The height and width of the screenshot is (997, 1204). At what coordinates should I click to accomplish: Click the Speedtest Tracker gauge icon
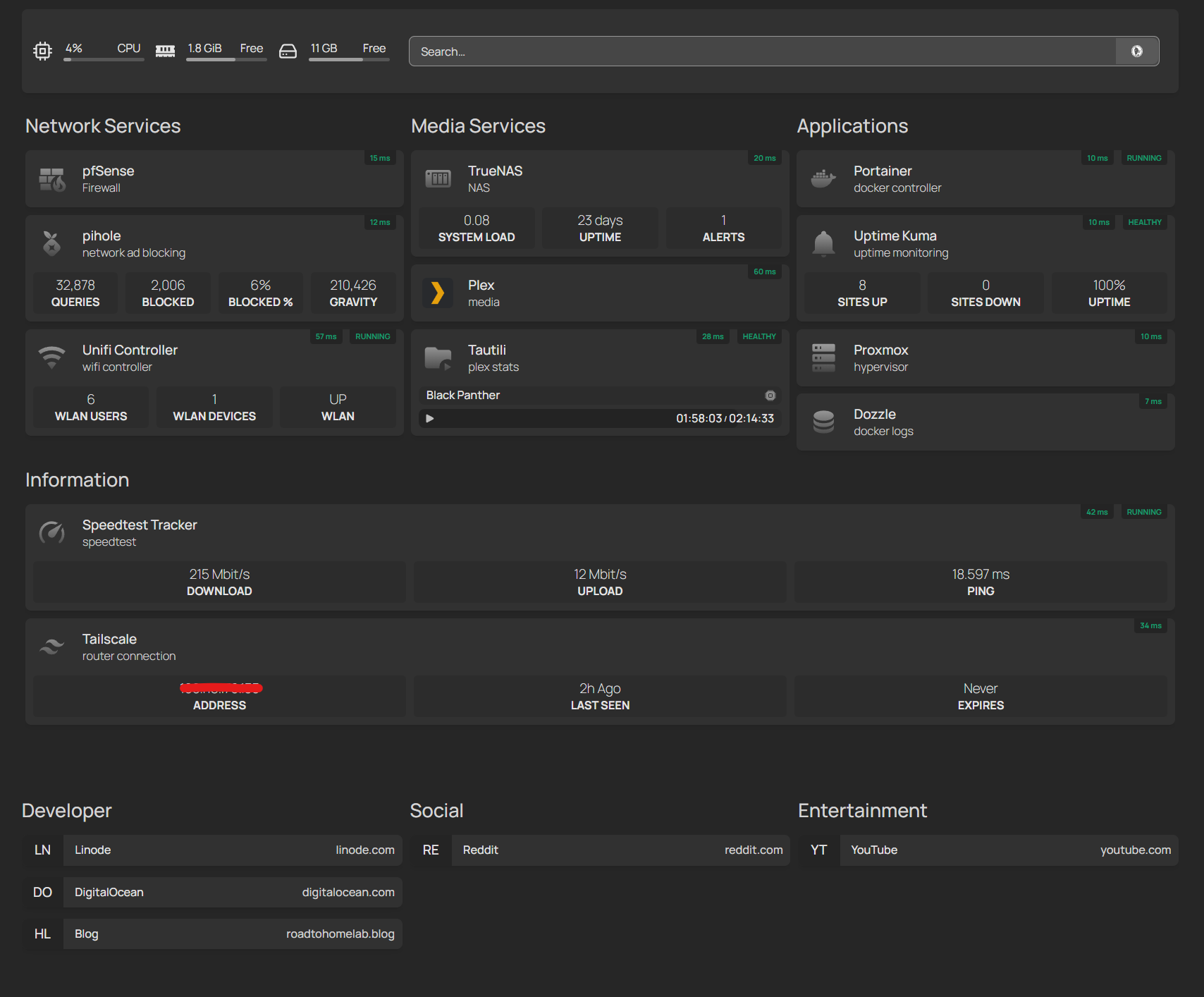52,533
